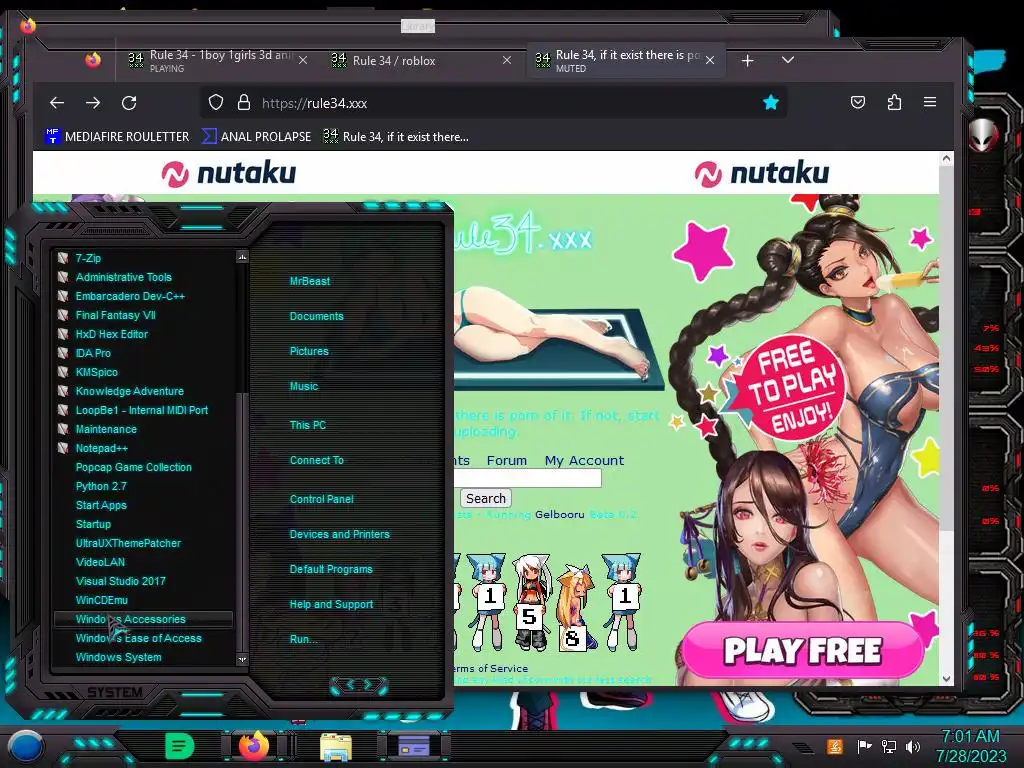Image resolution: width=1024 pixels, height=768 pixels.
Task: Click the Search button on the page
Action: coord(486,498)
